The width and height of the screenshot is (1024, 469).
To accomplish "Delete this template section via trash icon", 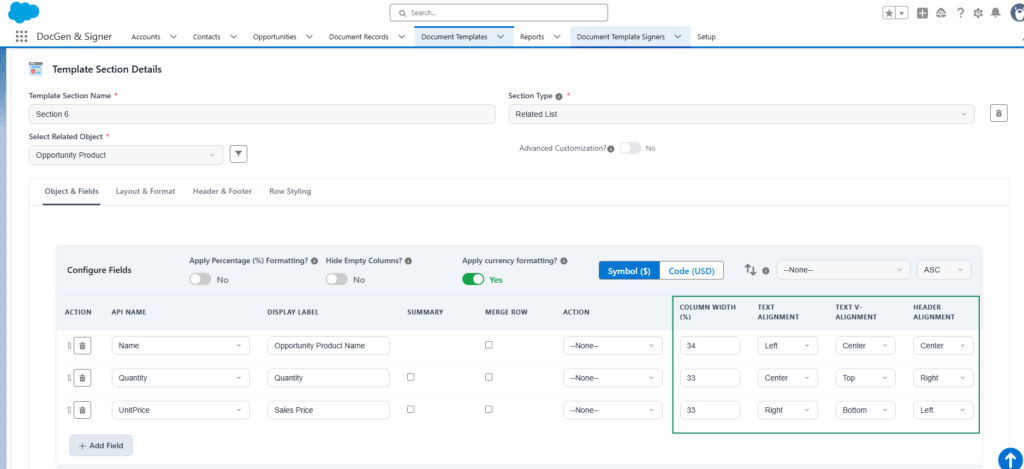I will (x=998, y=114).
